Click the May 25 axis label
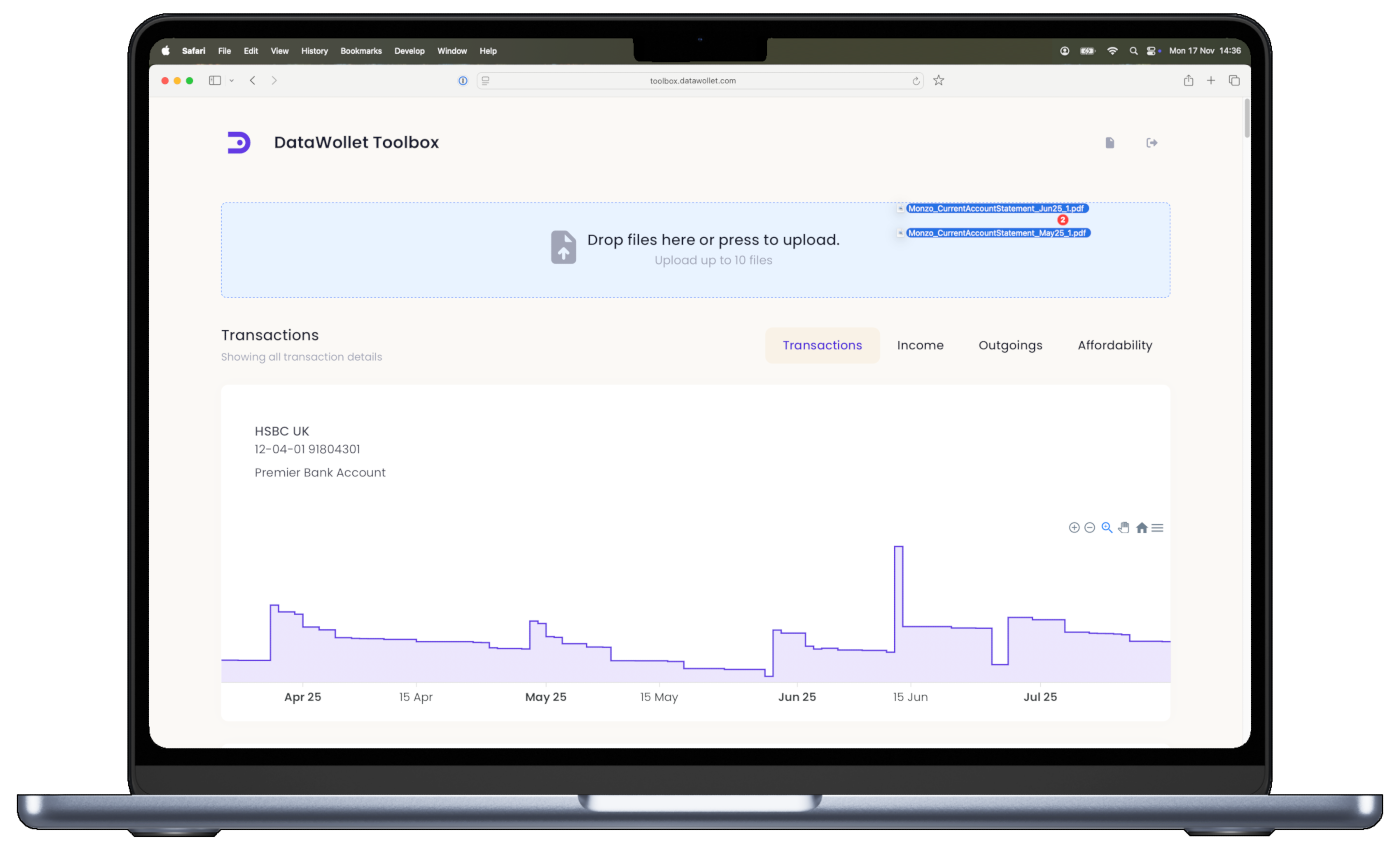 (546, 697)
